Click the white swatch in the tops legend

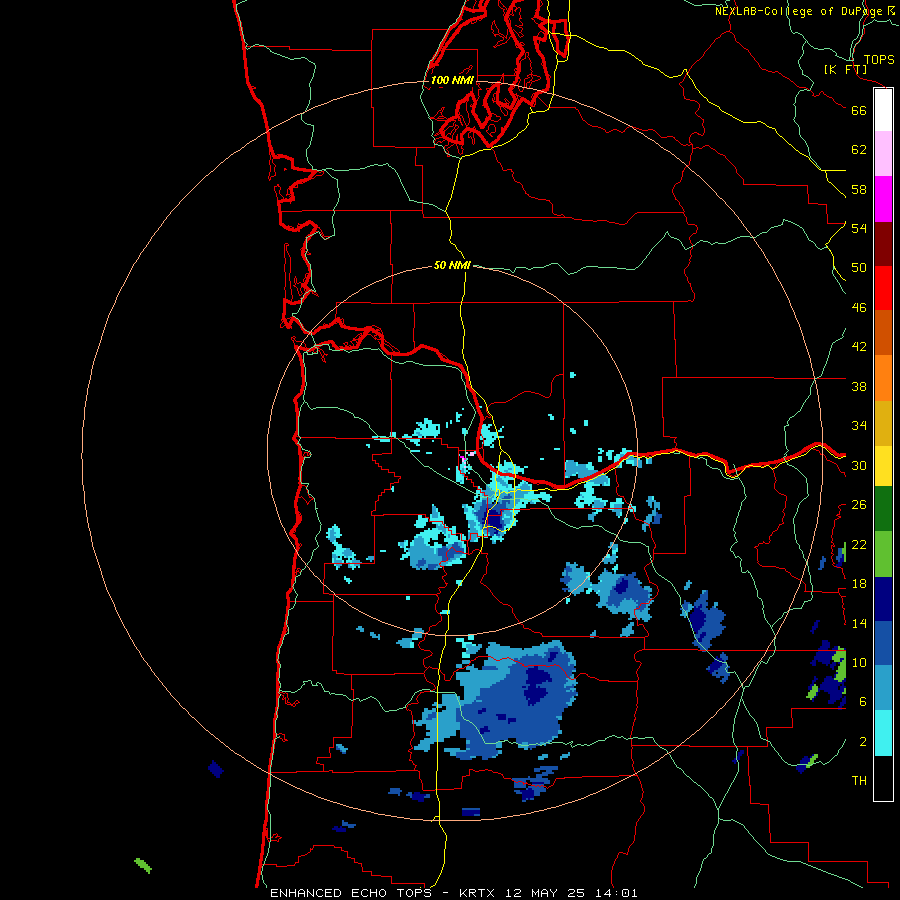point(883,110)
